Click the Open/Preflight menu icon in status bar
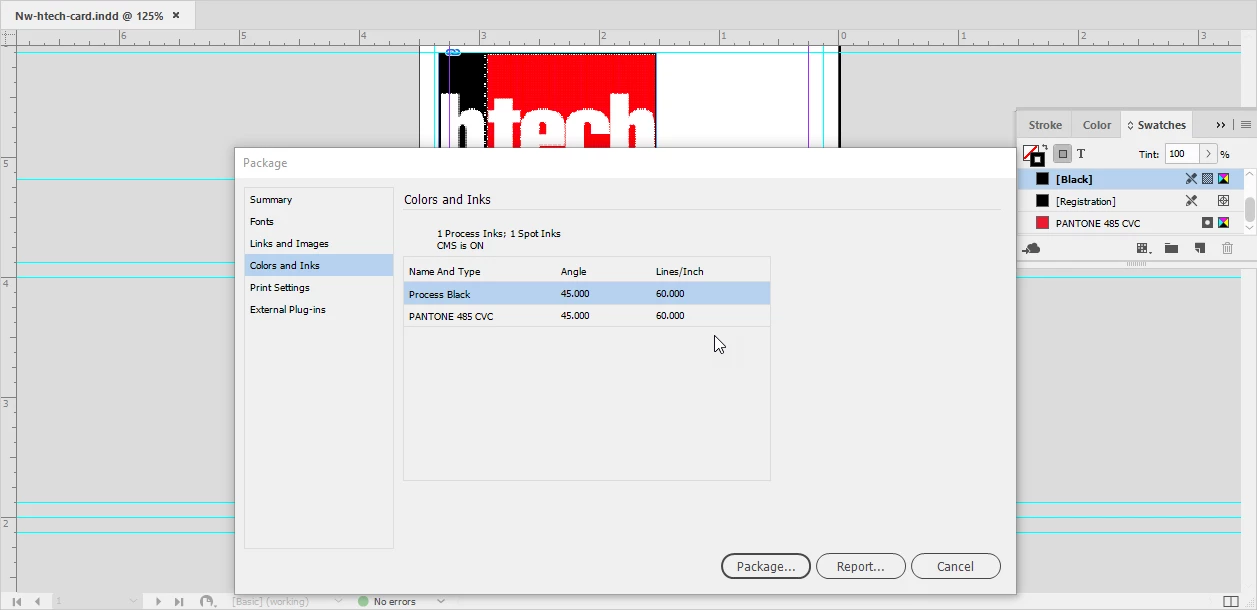 click(x=207, y=601)
